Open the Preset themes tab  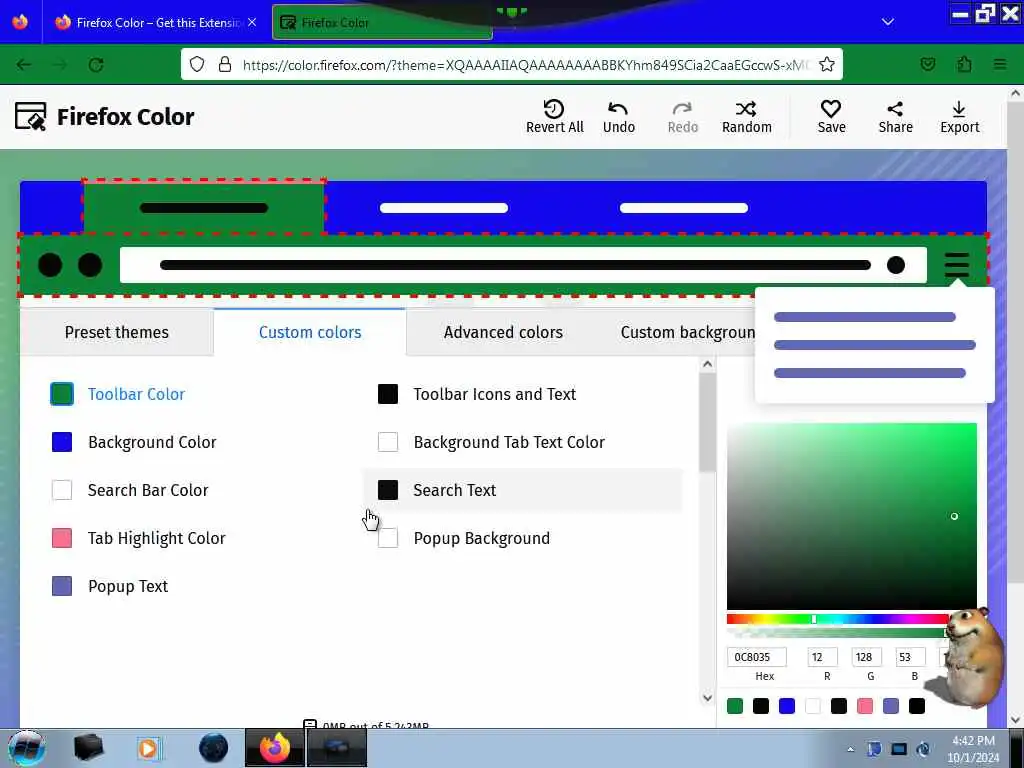pyautogui.click(x=116, y=332)
